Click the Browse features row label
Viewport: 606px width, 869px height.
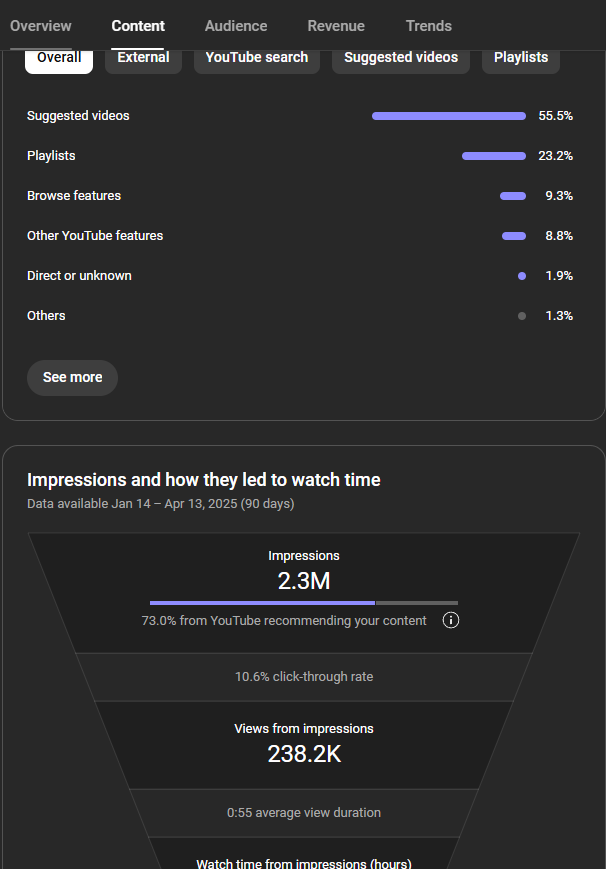tap(74, 196)
